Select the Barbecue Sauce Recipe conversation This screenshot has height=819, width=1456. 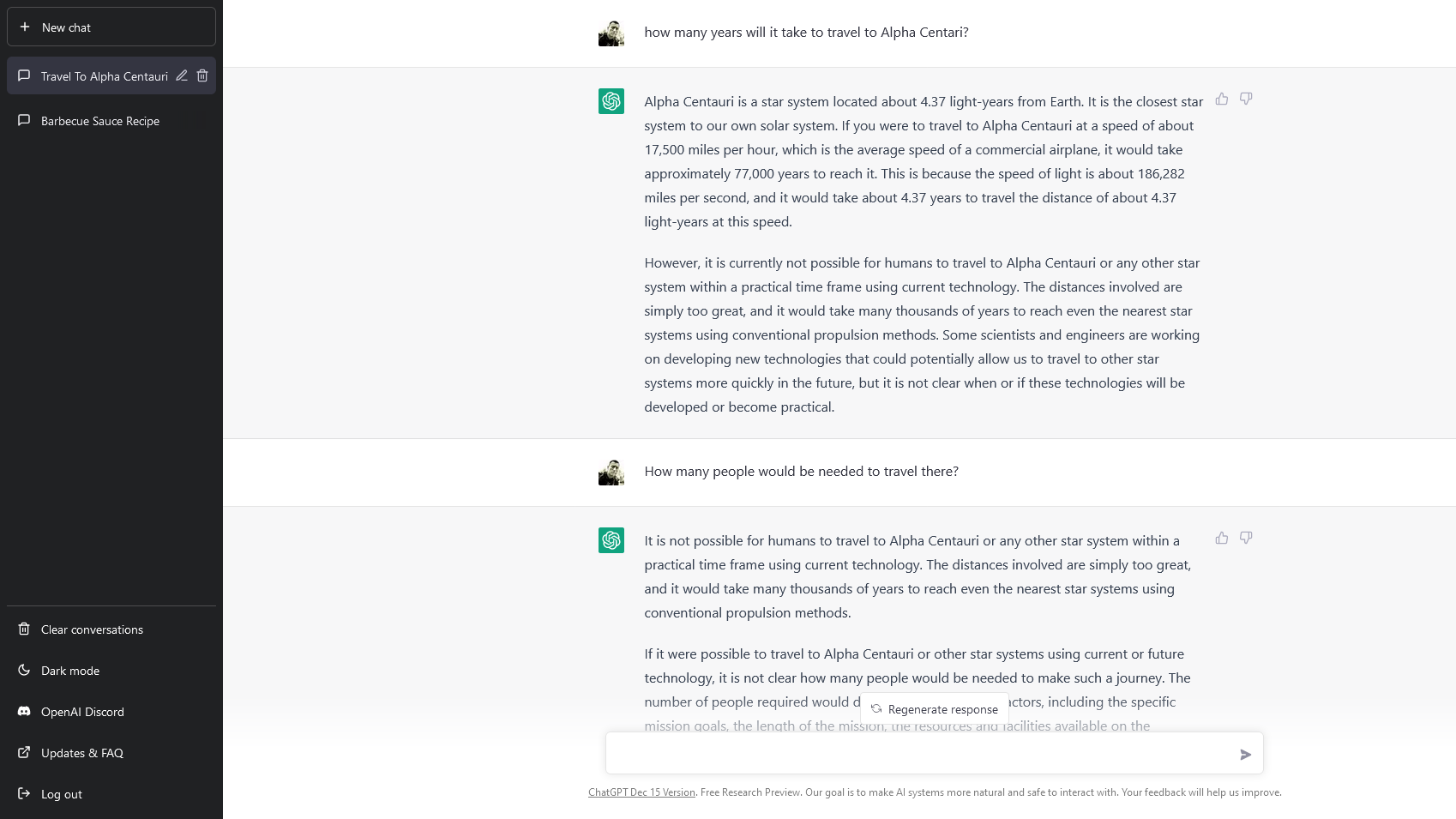pyautogui.click(x=99, y=120)
